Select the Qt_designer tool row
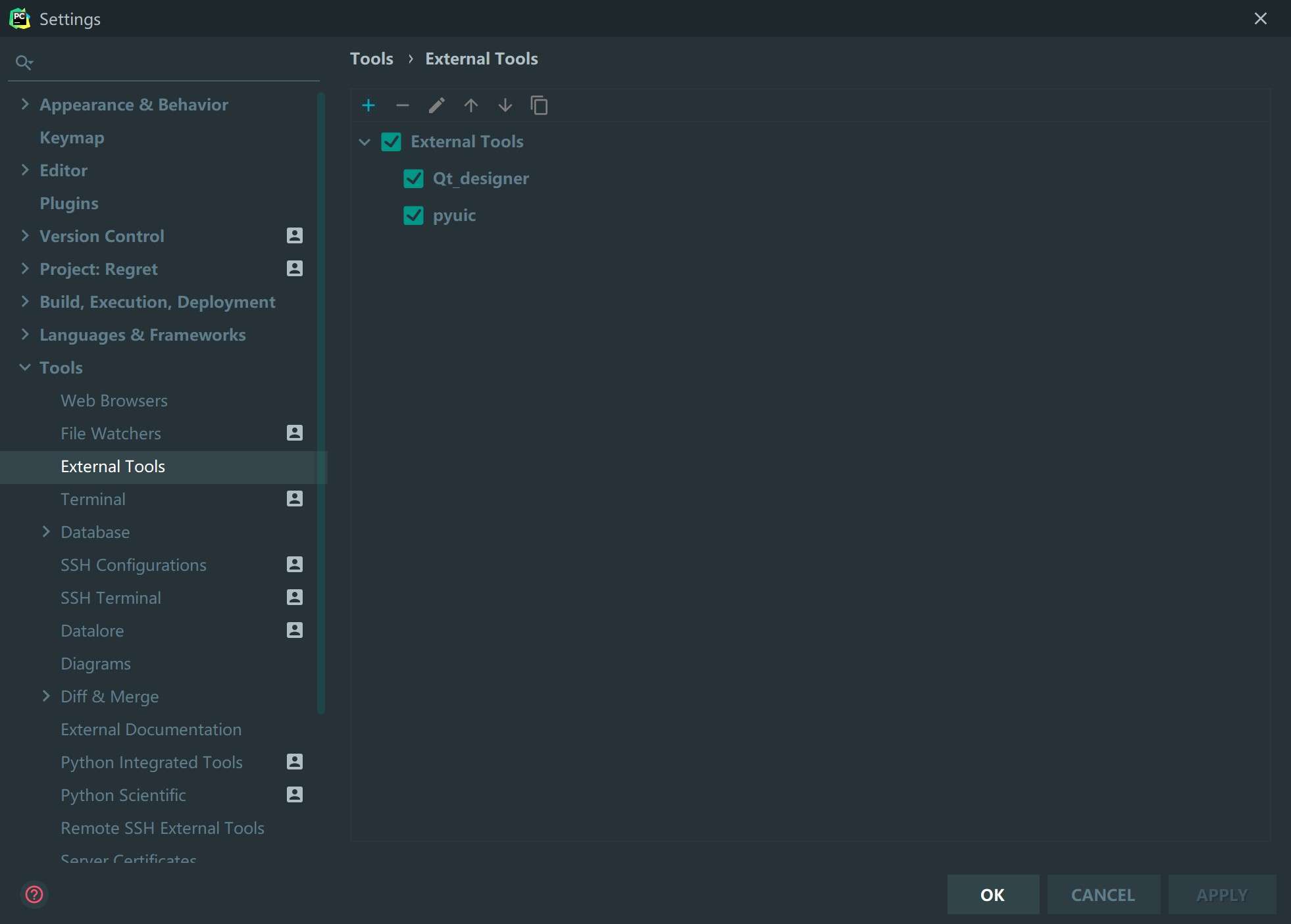1291x924 pixels. 481,179
